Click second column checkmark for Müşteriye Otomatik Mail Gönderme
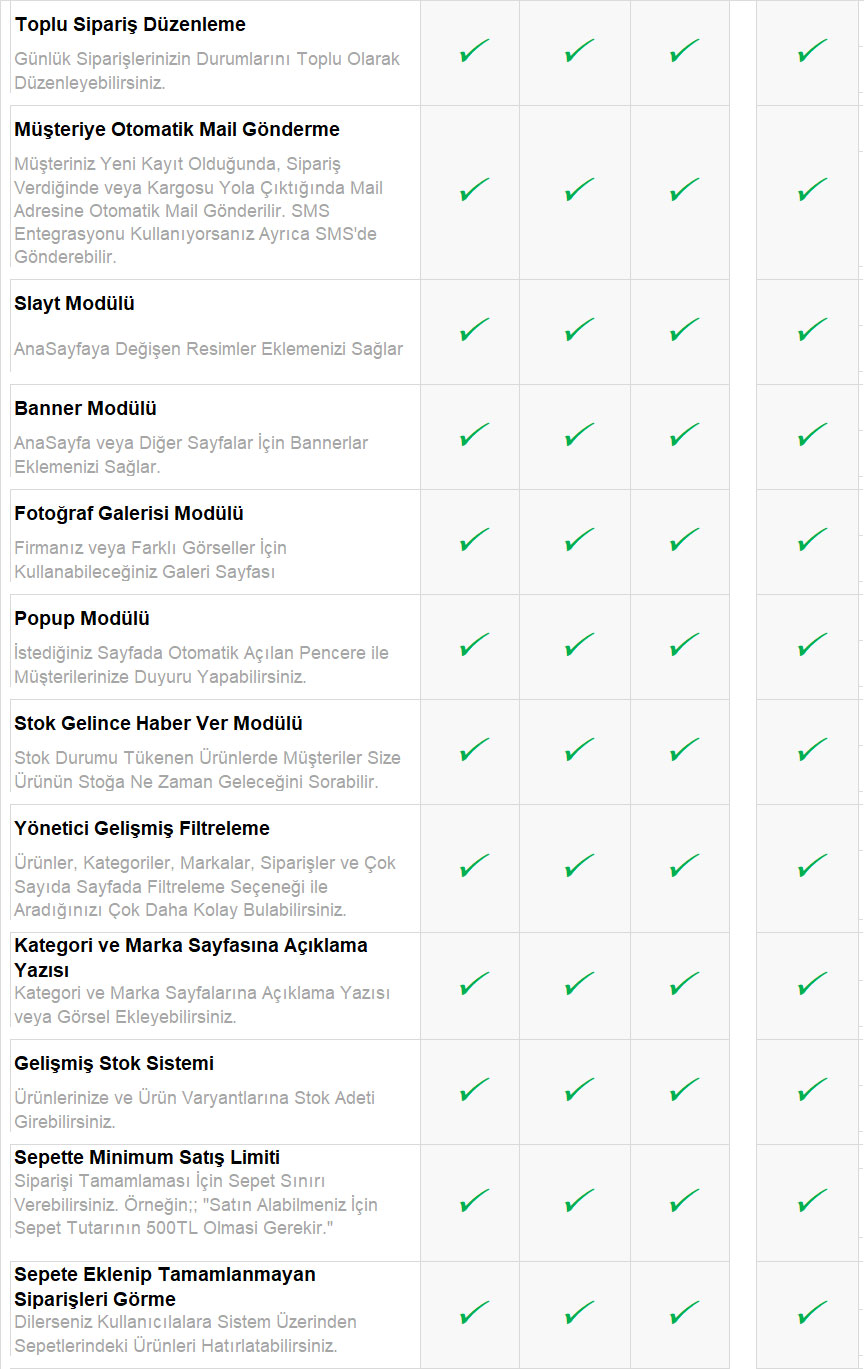 click(579, 190)
